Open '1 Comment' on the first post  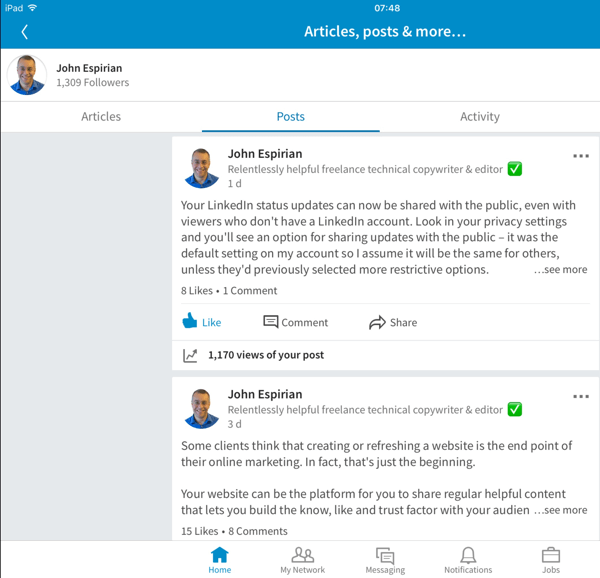tap(250, 290)
